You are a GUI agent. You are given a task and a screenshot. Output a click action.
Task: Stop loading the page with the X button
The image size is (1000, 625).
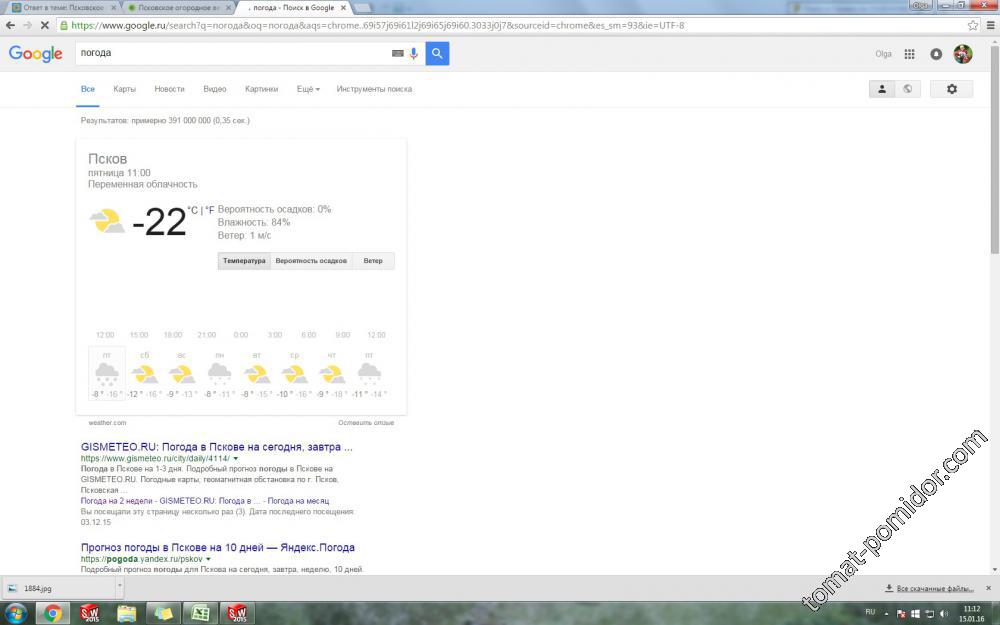point(45,26)
